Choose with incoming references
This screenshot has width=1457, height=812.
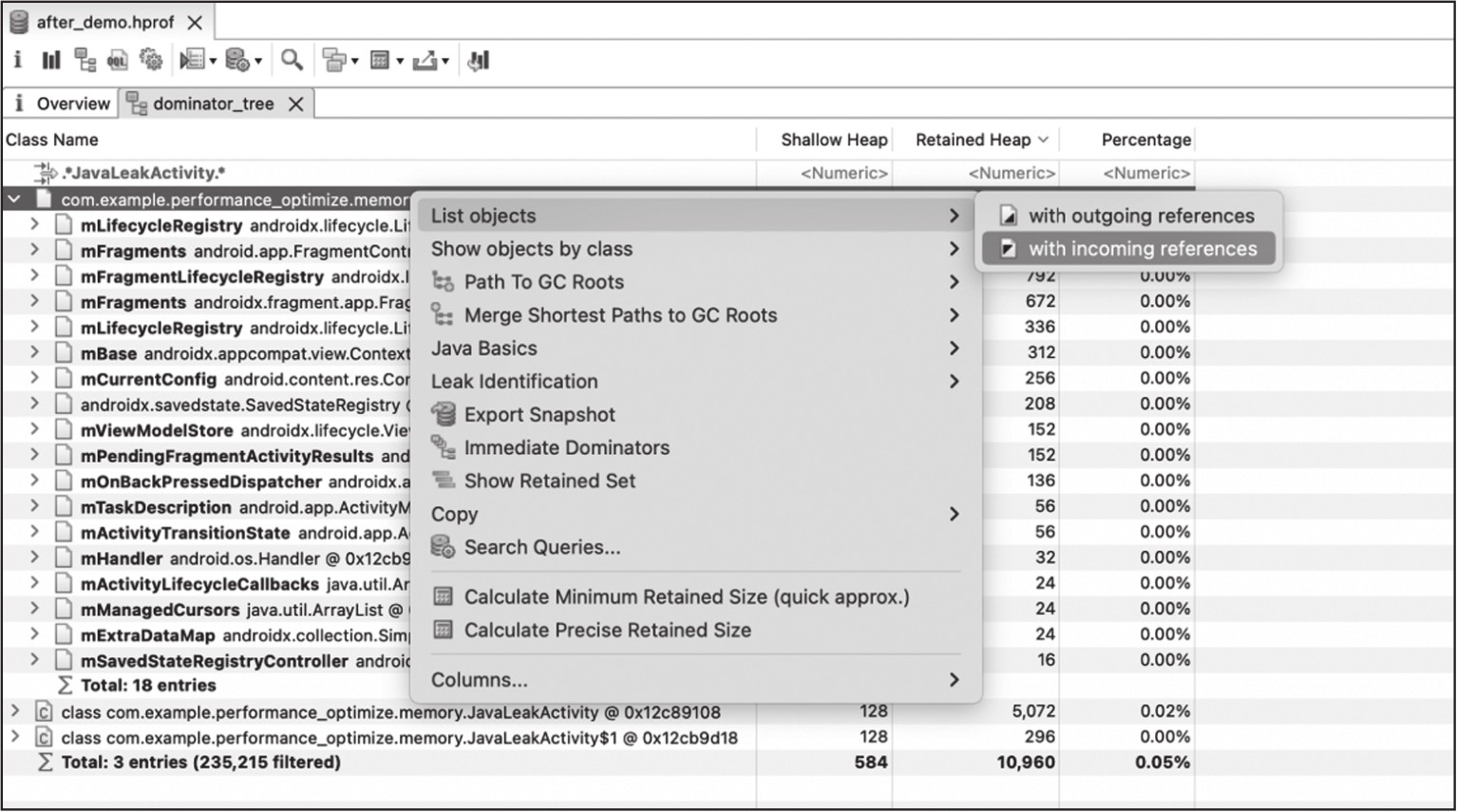(x=1128, y=249)
